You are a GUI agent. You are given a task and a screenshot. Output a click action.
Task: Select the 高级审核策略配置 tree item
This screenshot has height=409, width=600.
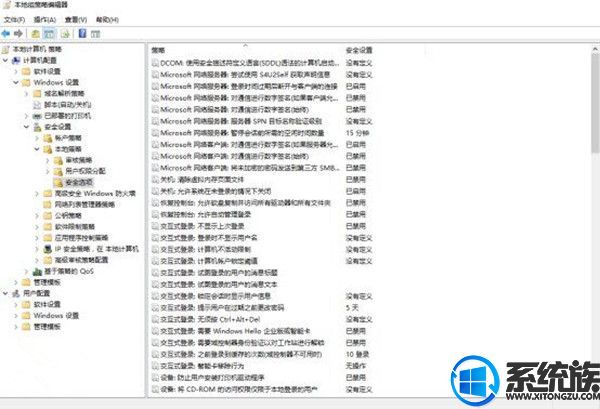[81, 260]
